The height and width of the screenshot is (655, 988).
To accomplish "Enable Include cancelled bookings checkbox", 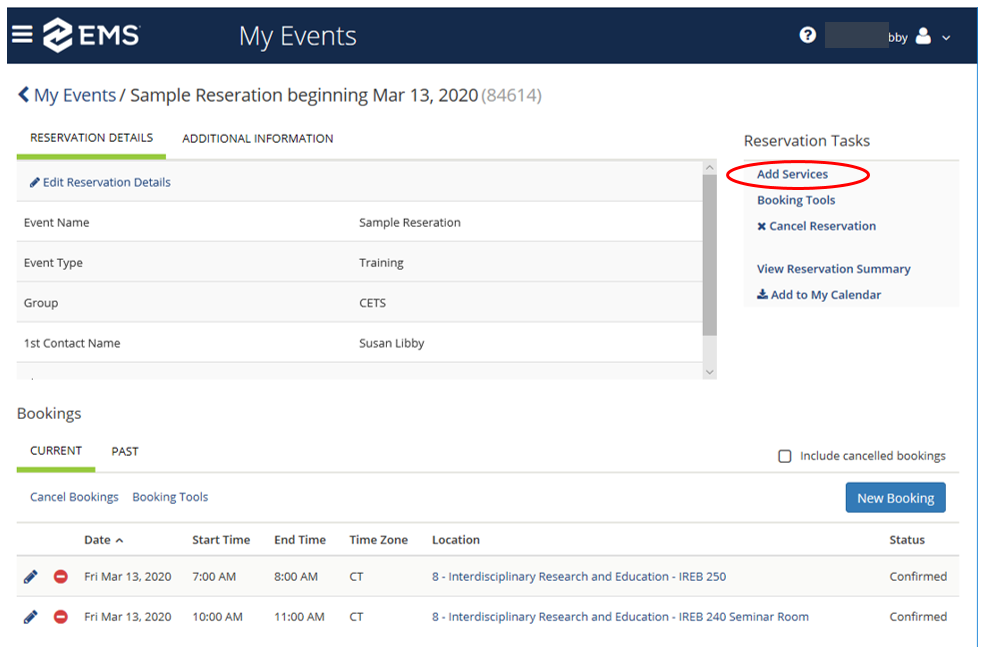I will (x=785, y=456).
